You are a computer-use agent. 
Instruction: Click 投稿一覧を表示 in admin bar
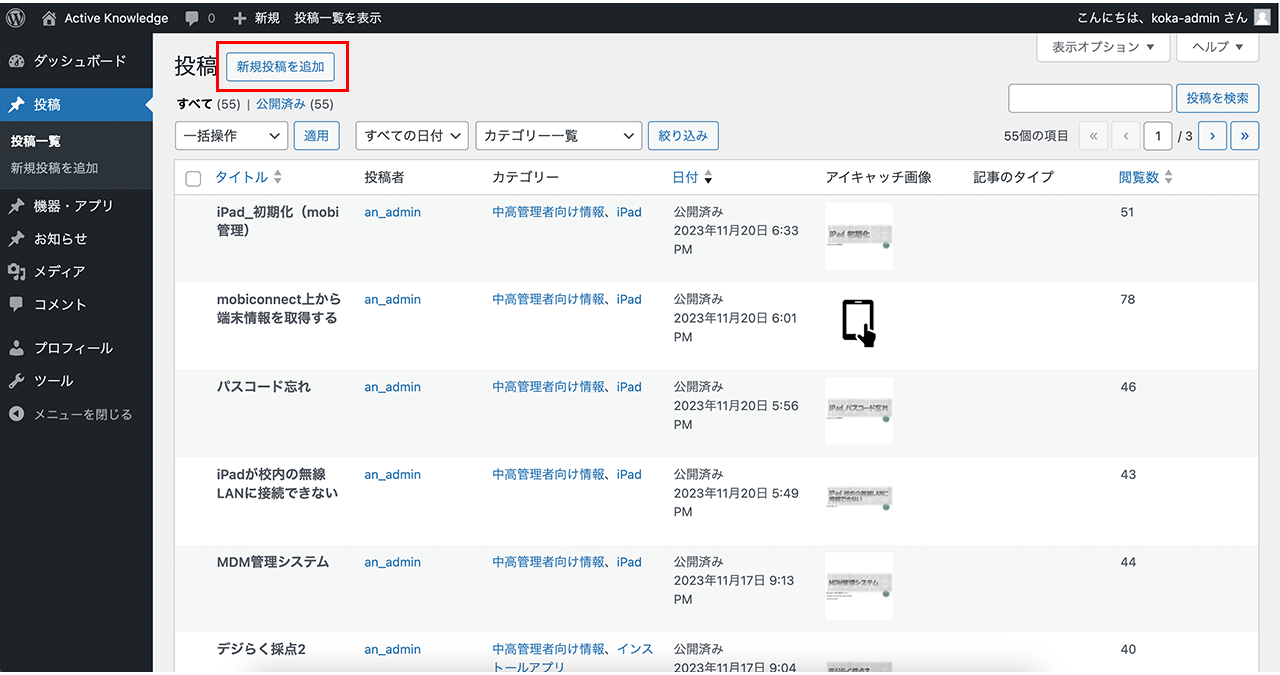click(338, 18)
